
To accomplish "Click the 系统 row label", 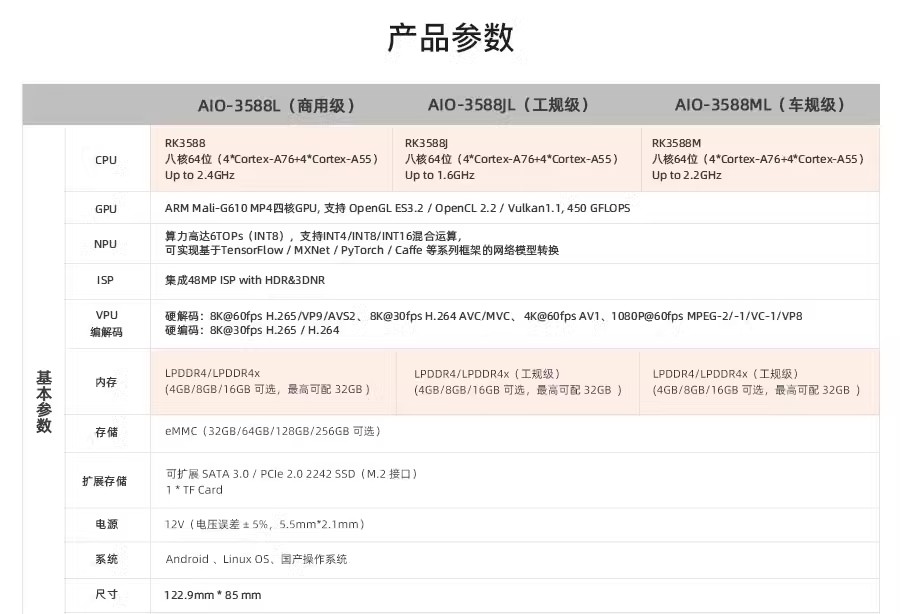I will (x=106, y=559).
